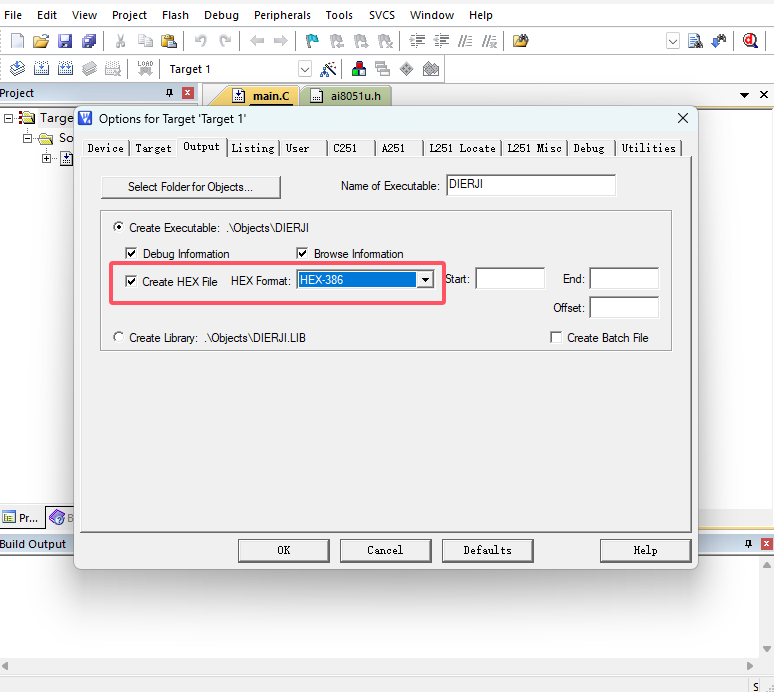Click the Defaults button
Screen dimensions: 774x692
coord(488,550)
